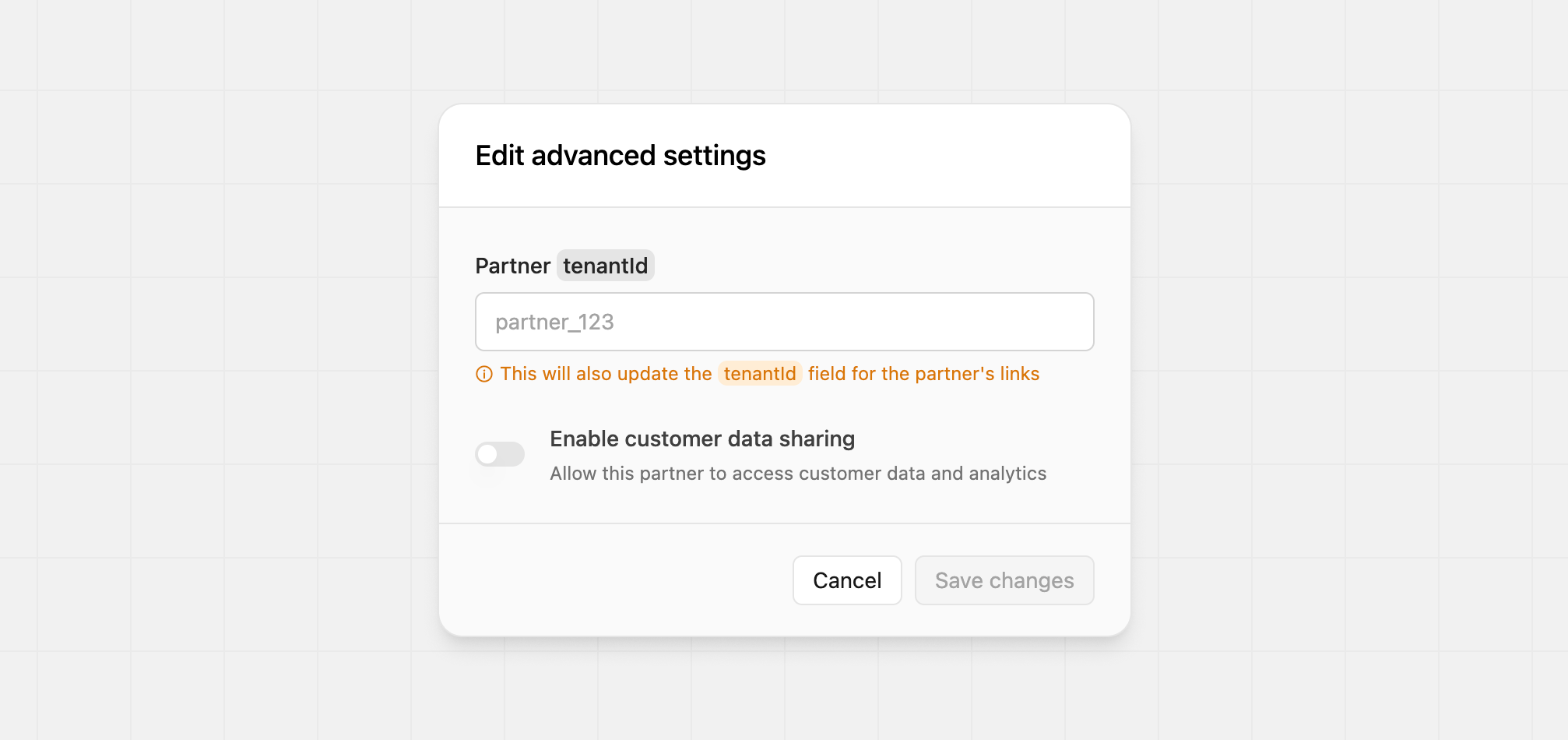The image size is (1568, 740).
Task: Click the orange tenantId badge in warning
Action: click(760, 374)
